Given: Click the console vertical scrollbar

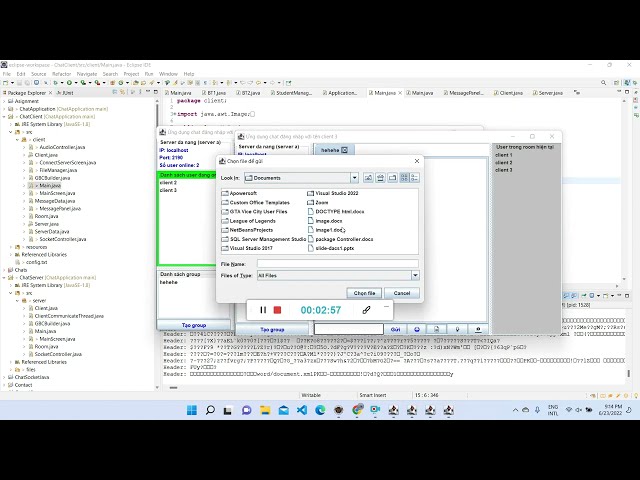Looking at the screenshot, I should (x=629, y=373).
